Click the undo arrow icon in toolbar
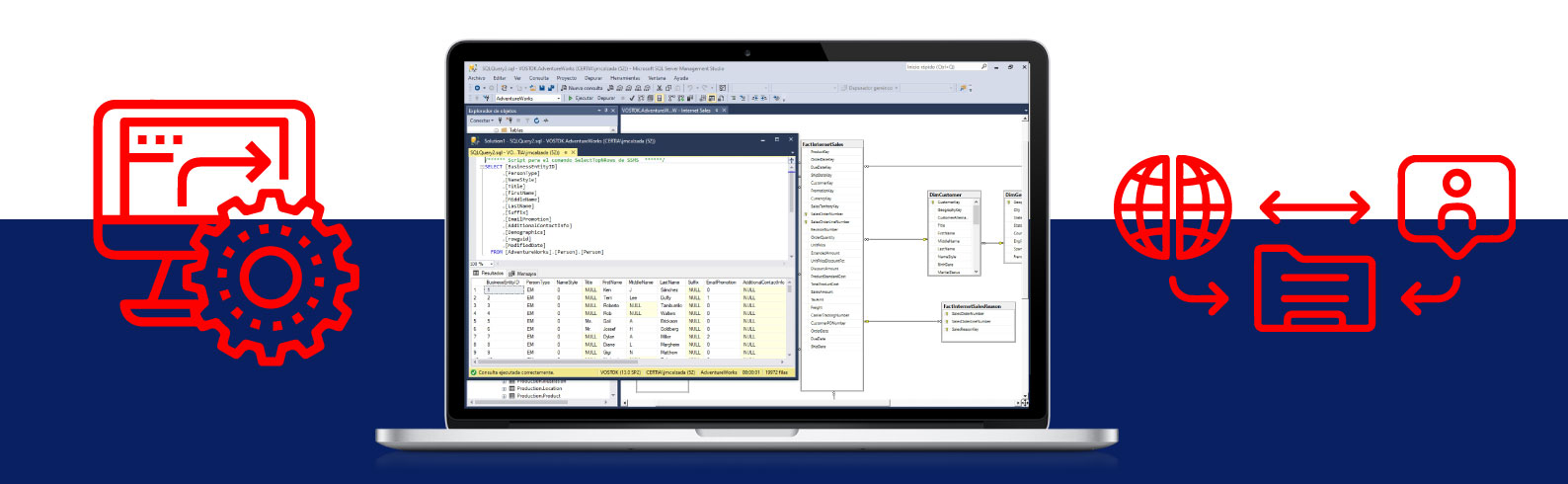The width and height of the screenshot is (1568, 484). pos(690,88)
